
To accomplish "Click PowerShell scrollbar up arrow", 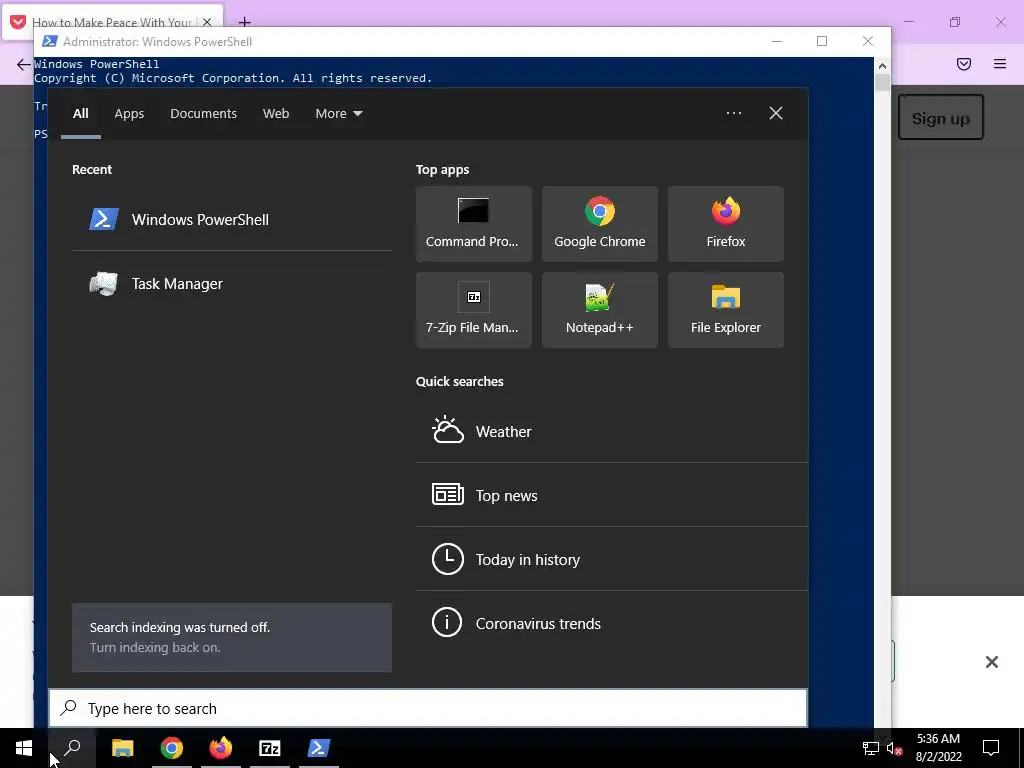I will tap(882, 65).
